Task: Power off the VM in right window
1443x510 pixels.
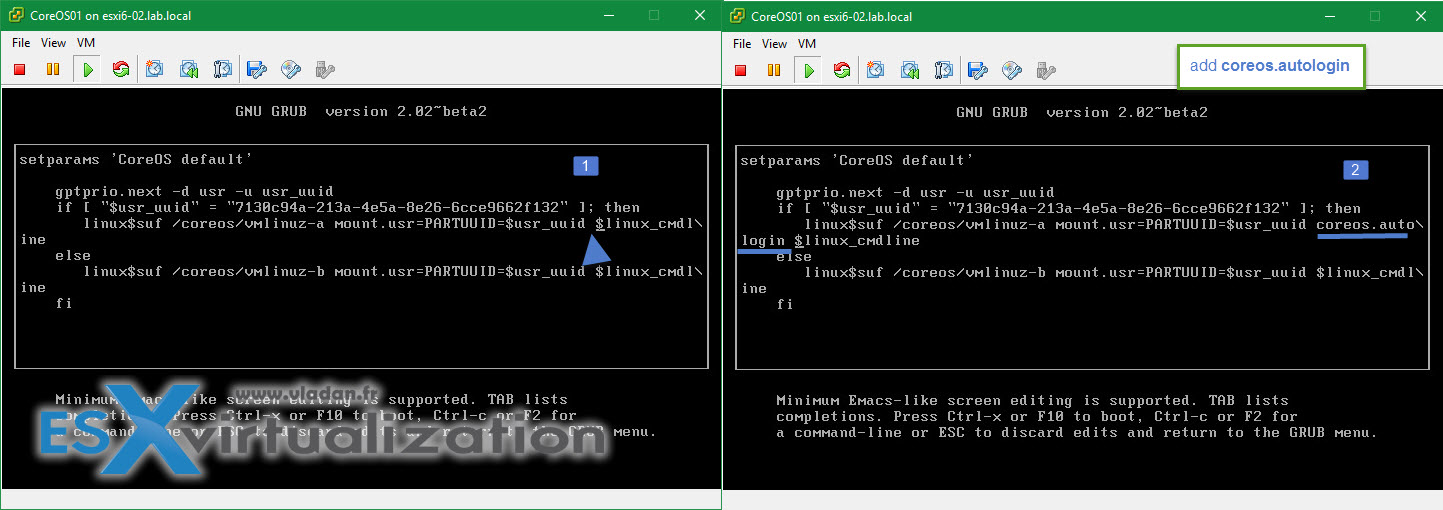Action: (x=741, y=70)
